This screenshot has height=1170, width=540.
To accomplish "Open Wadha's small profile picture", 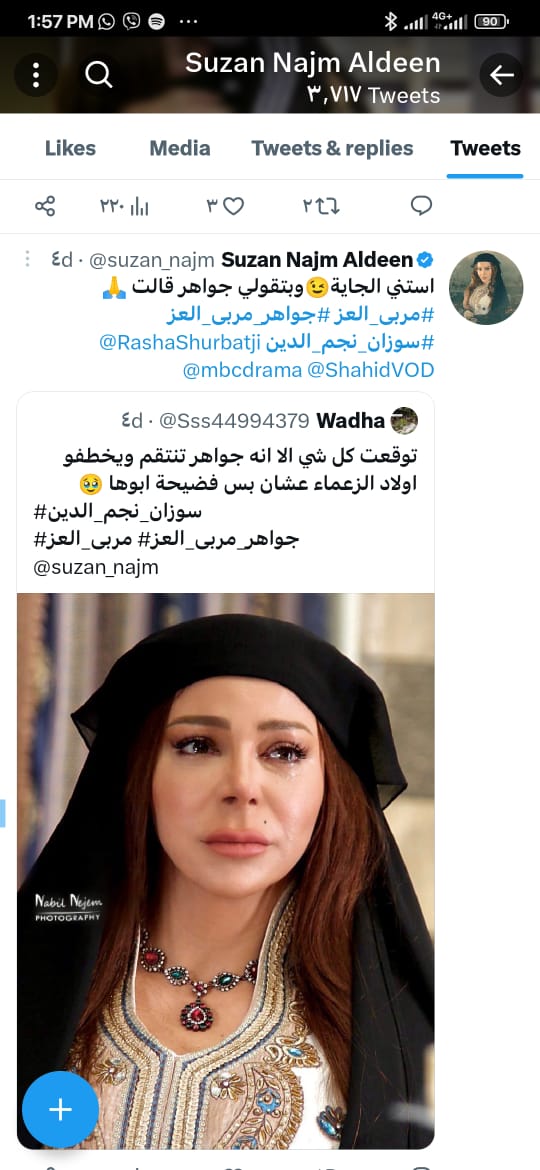I will pyautogui.click(x=404, y=421).
